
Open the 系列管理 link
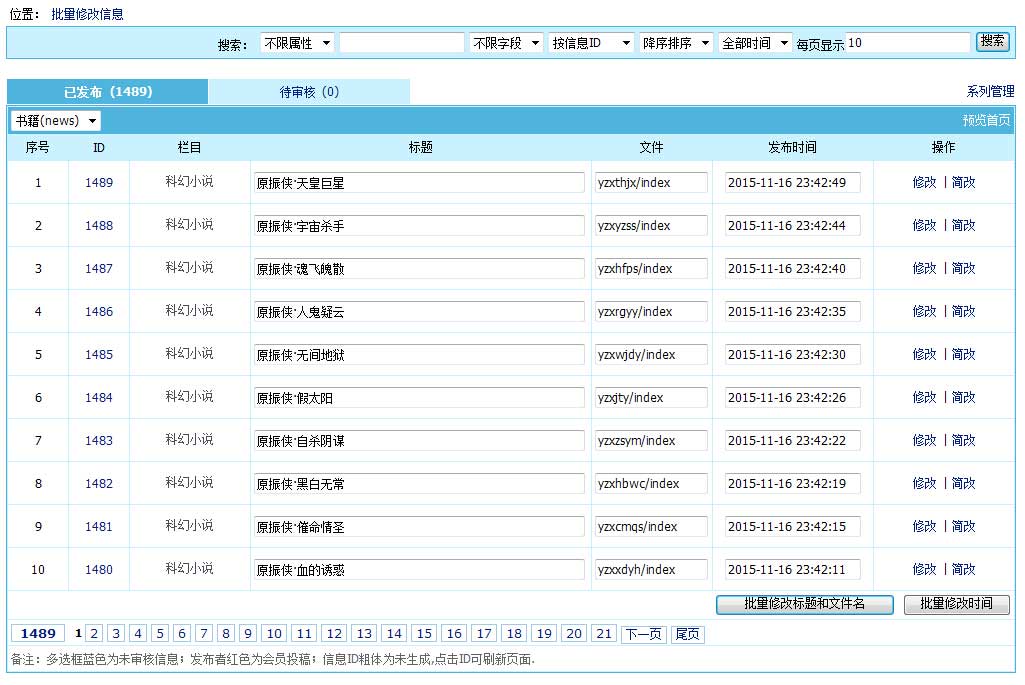click(x=990, y=92)
